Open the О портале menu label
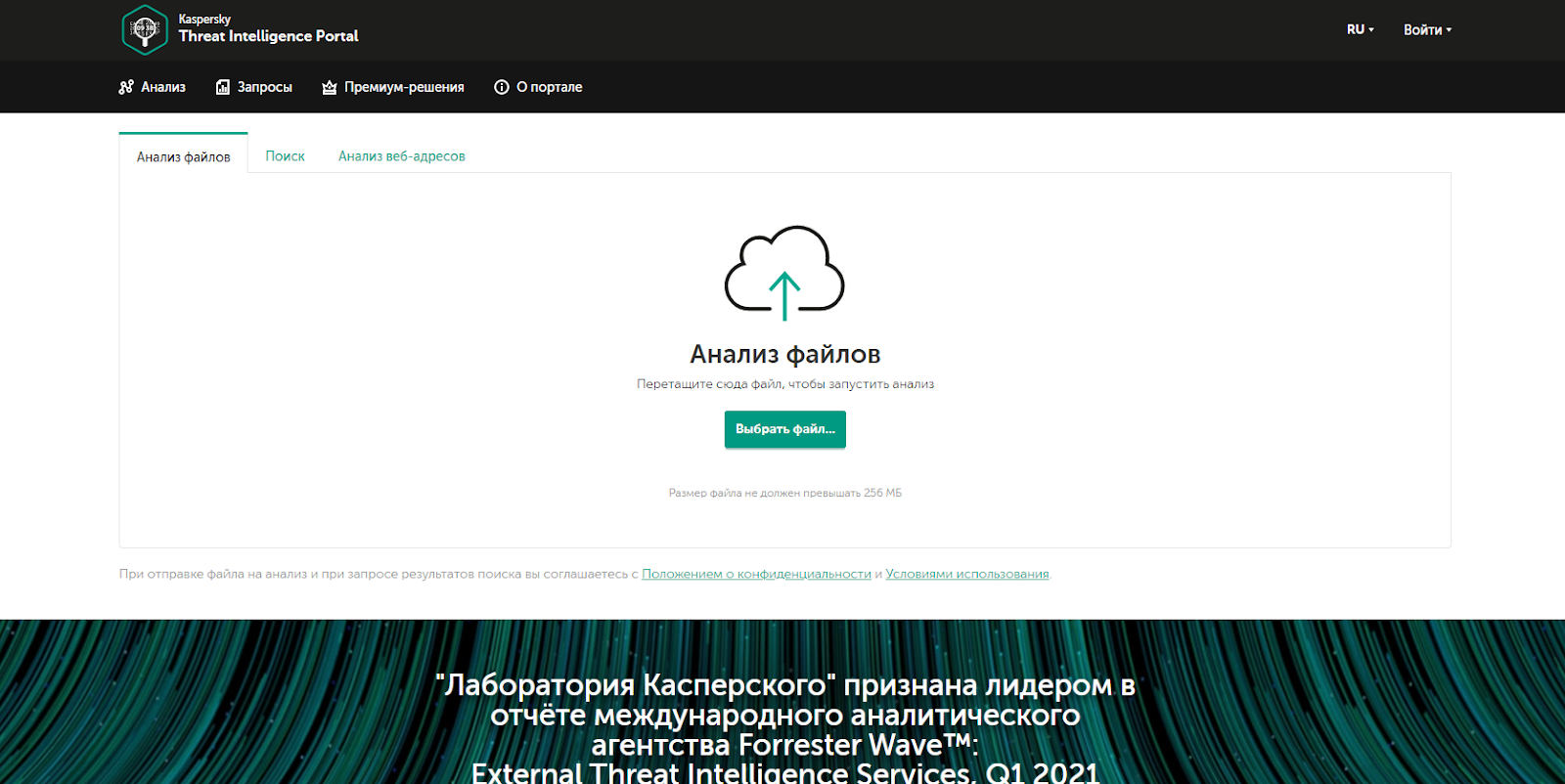The height and width of the screenshot is (784, 1565). pos(549,87)
